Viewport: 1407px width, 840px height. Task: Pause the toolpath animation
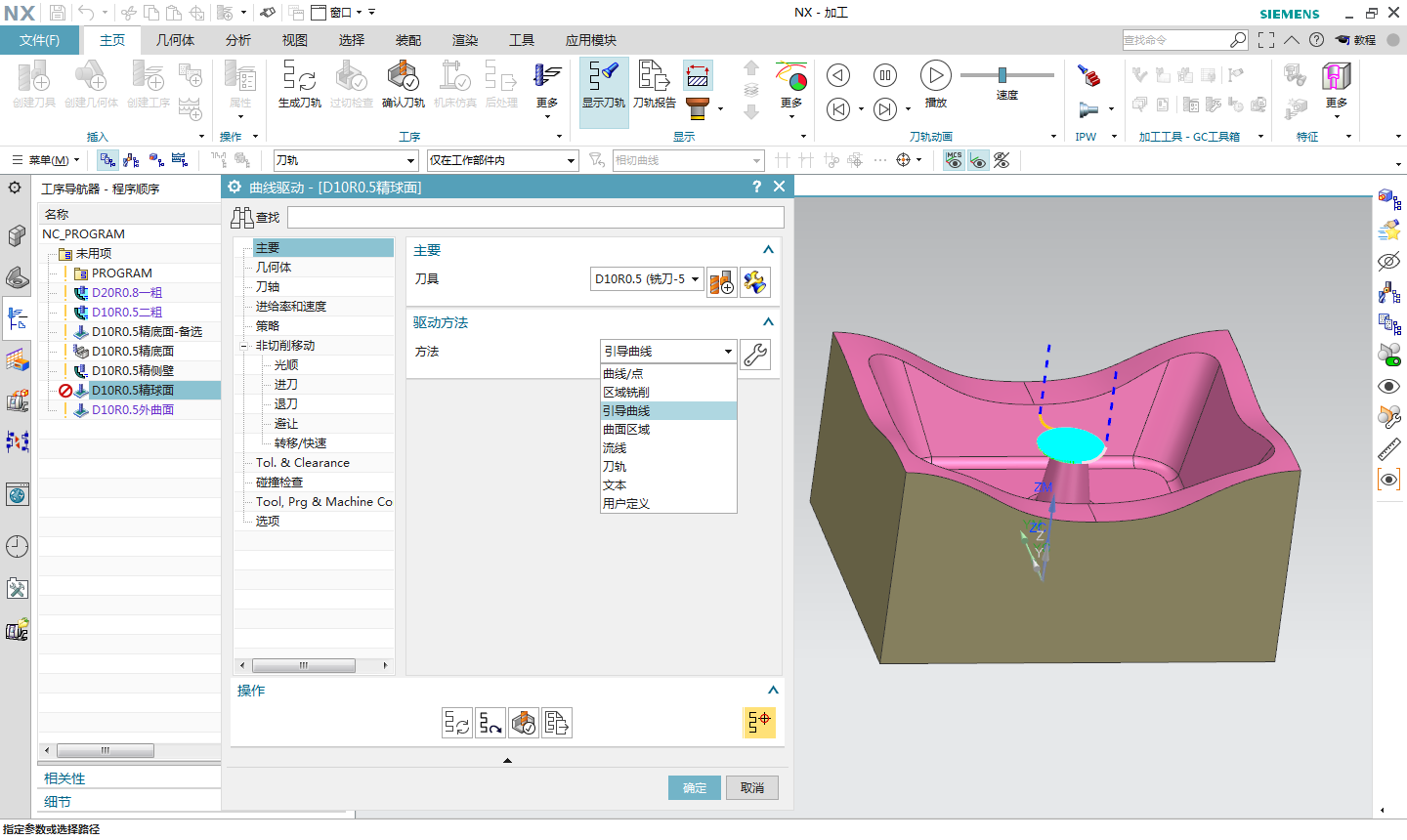[x=884, y=75]
